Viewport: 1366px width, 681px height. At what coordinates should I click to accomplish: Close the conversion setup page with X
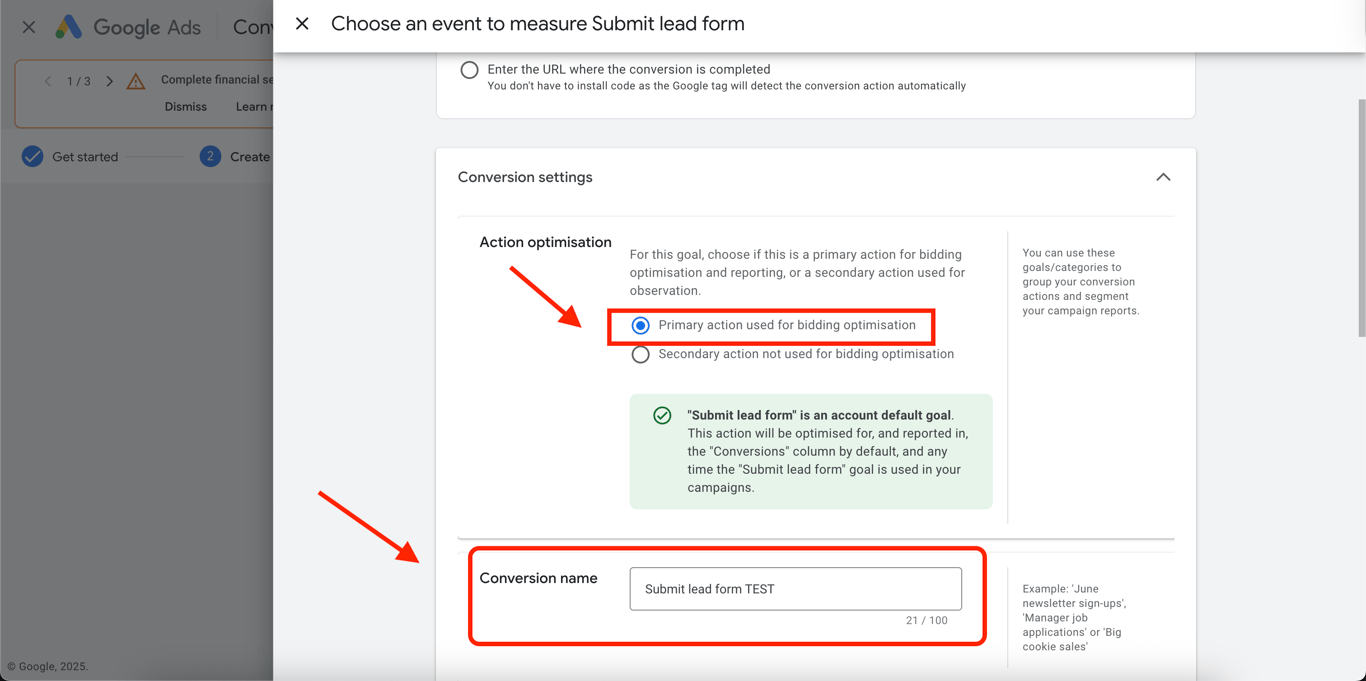tap(29, 28)
